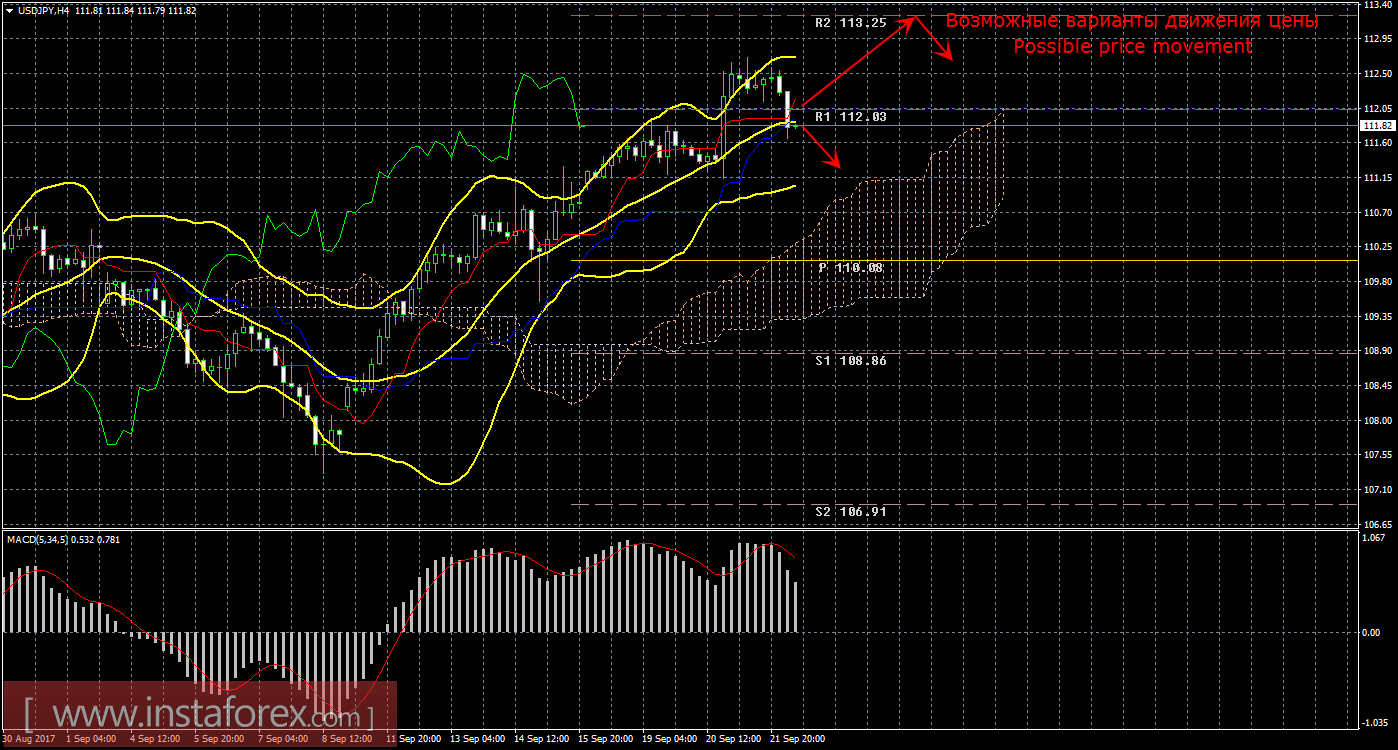Click the 109.80 price scale value
The image size is (1398, 750).
pos(1377,282)
